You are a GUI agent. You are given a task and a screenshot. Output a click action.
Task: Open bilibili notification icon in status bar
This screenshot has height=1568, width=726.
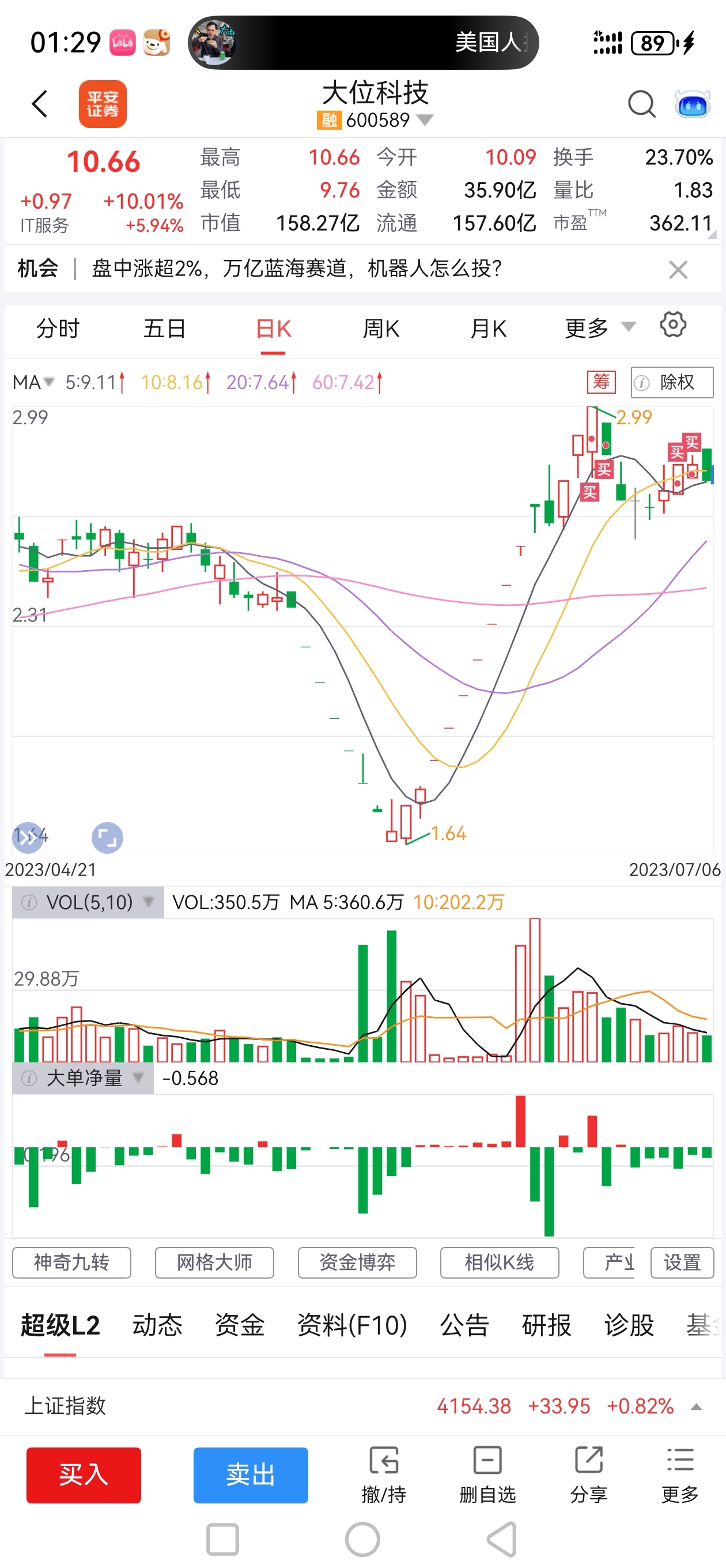tap(122, 43)
